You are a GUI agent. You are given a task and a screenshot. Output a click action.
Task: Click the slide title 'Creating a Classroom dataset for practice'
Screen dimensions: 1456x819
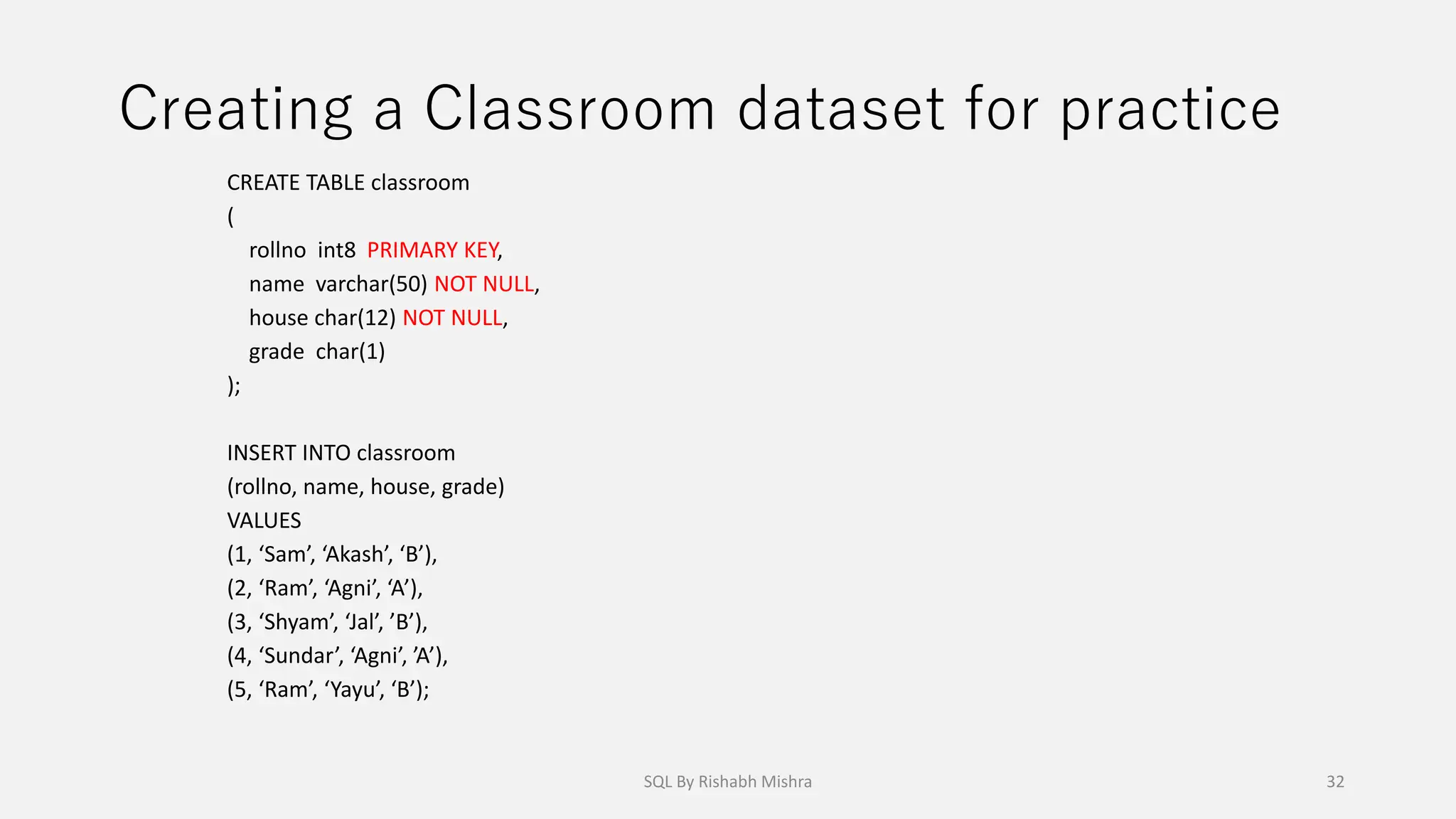(x=700, y=108)
